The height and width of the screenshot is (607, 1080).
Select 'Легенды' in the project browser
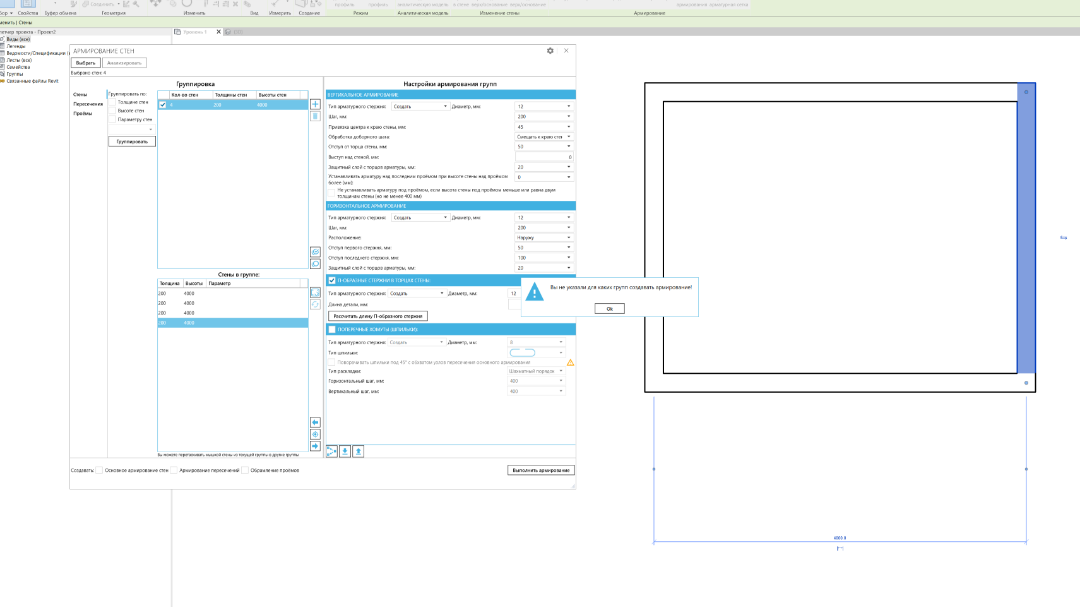16,46
